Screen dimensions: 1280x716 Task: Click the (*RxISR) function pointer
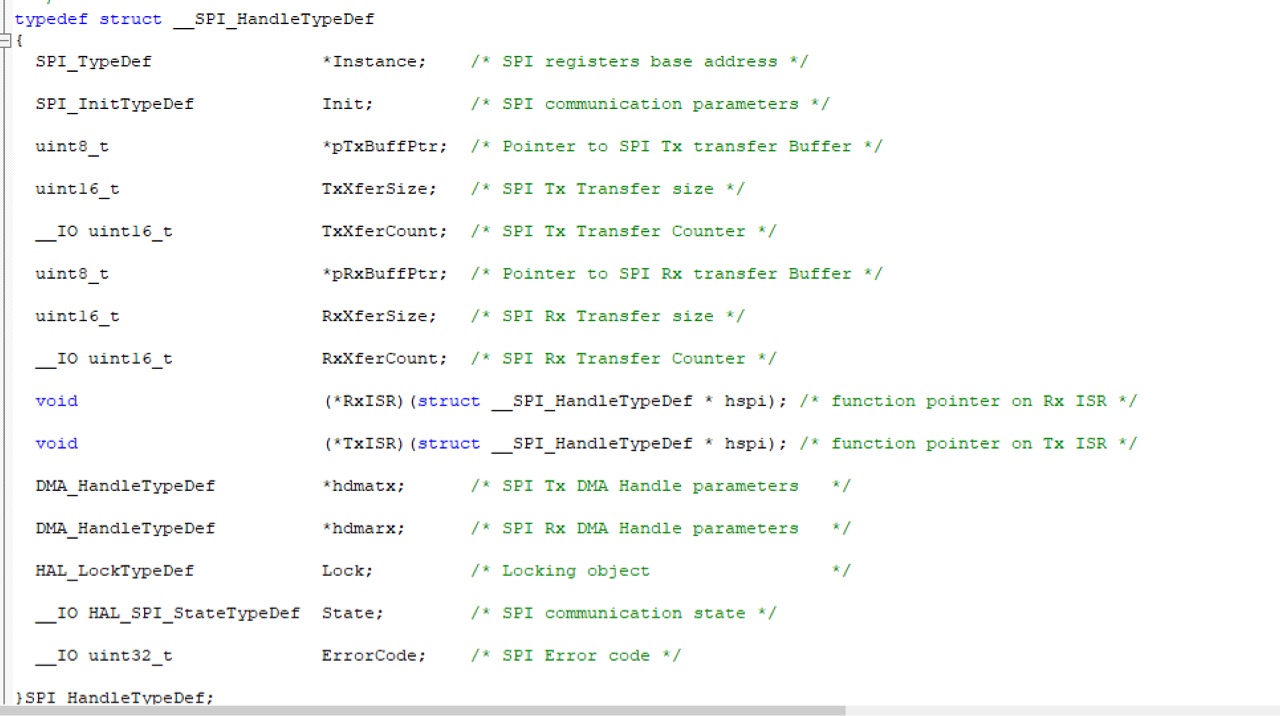(364, 401)
